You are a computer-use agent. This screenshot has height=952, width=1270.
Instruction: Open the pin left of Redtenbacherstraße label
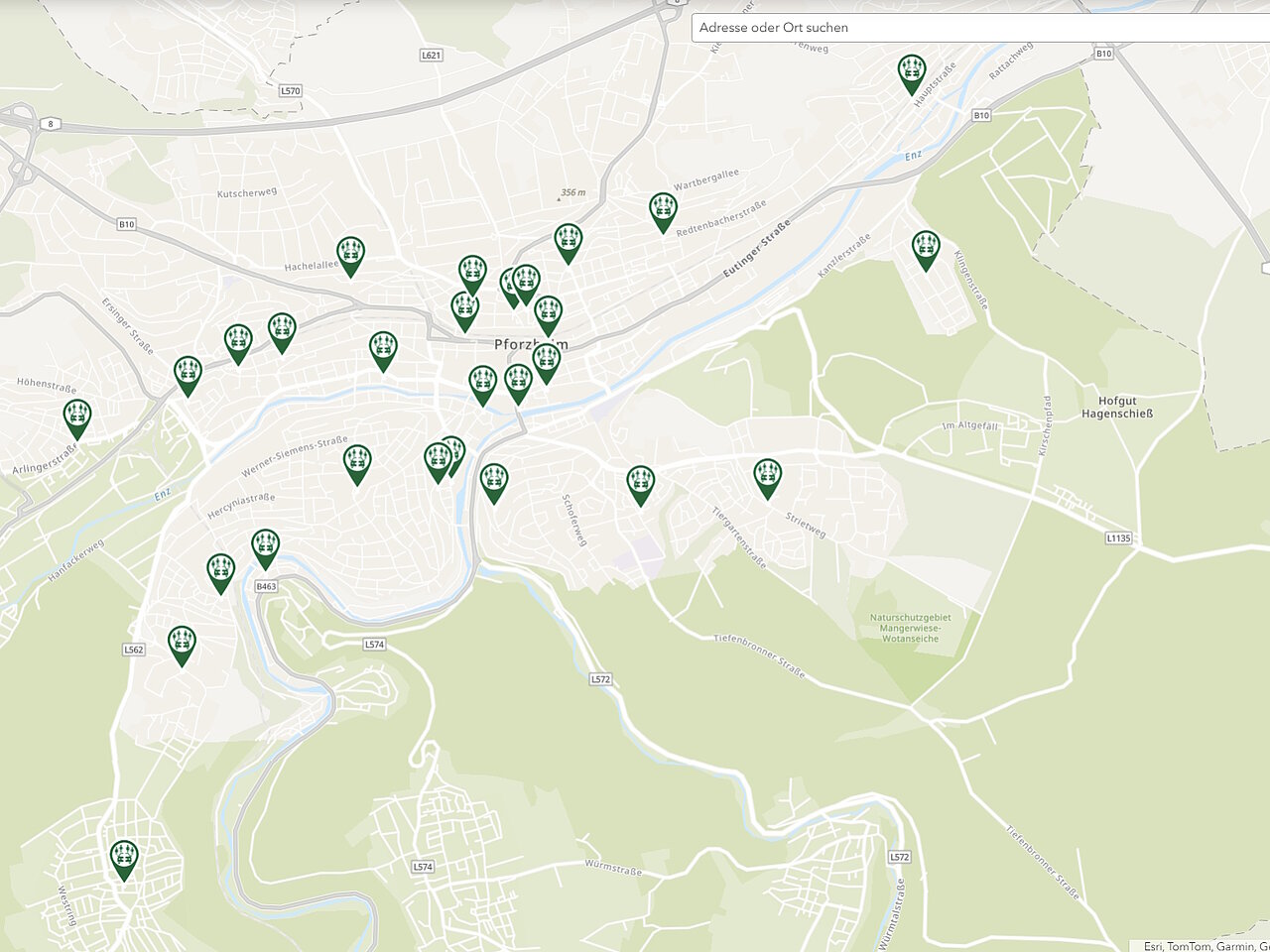click(663, 212)
